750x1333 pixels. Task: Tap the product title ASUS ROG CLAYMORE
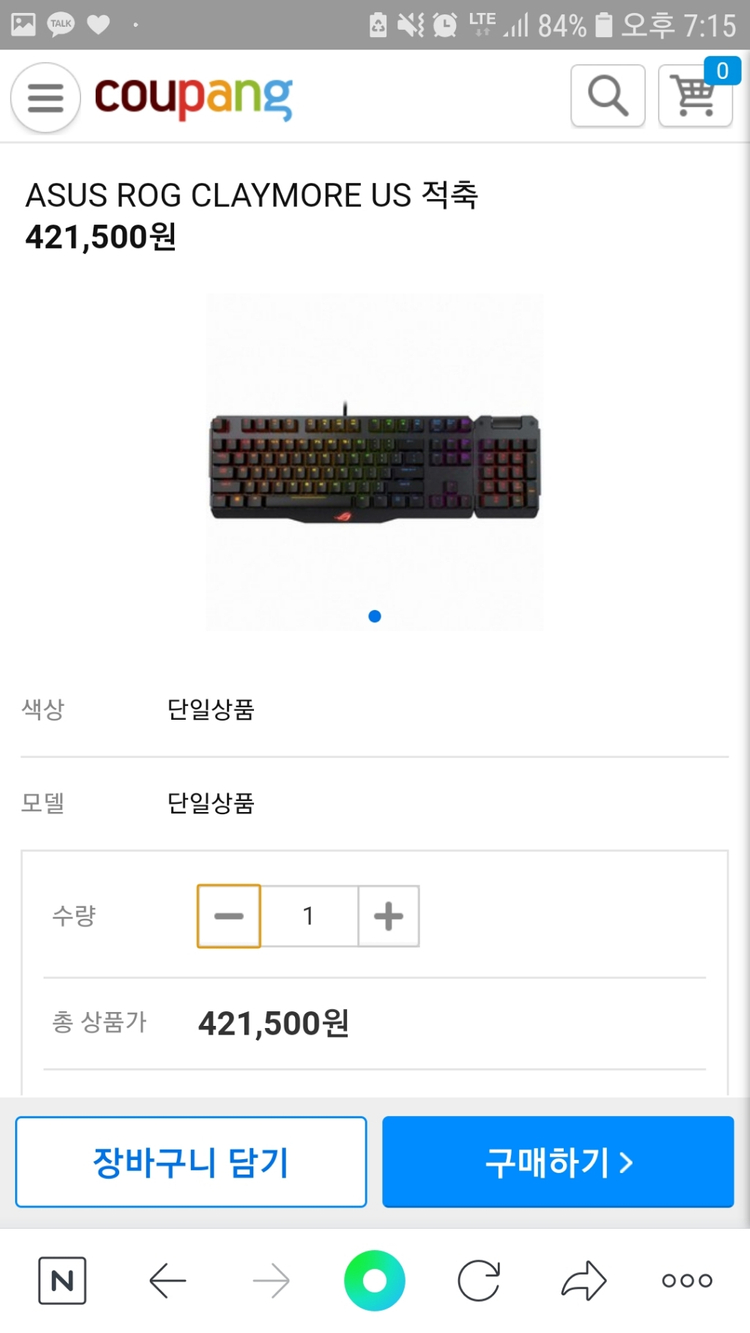[251, 195]
